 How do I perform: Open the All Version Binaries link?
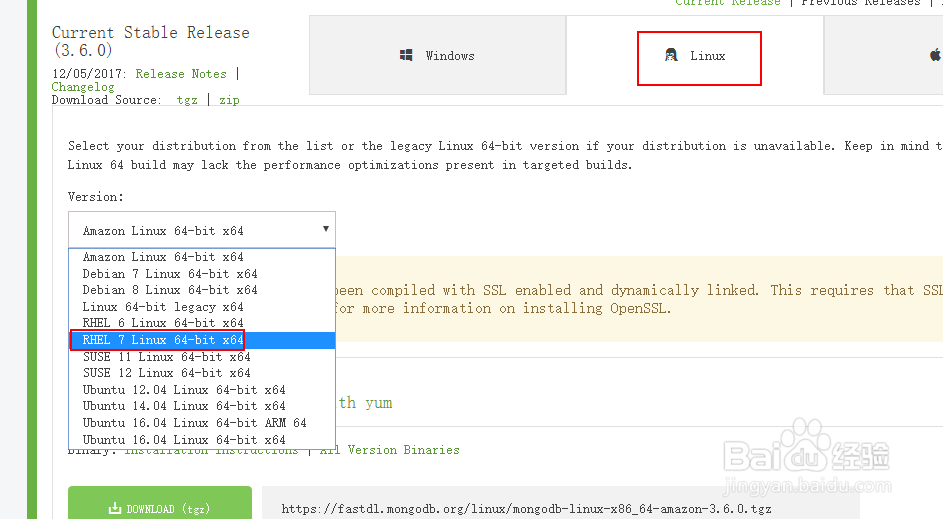coord(390,450)
